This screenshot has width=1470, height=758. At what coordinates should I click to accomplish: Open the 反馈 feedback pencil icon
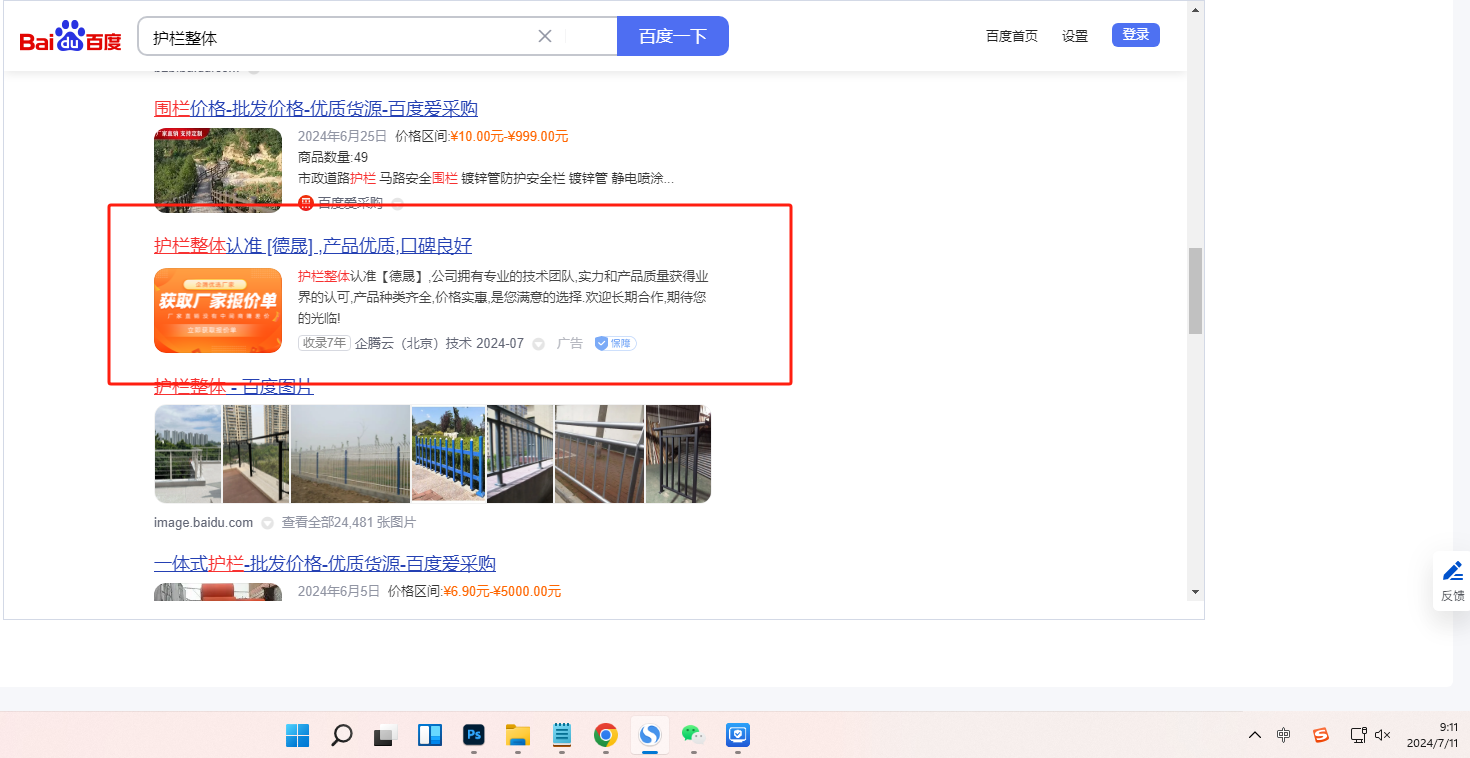[x=1452, y=572]
